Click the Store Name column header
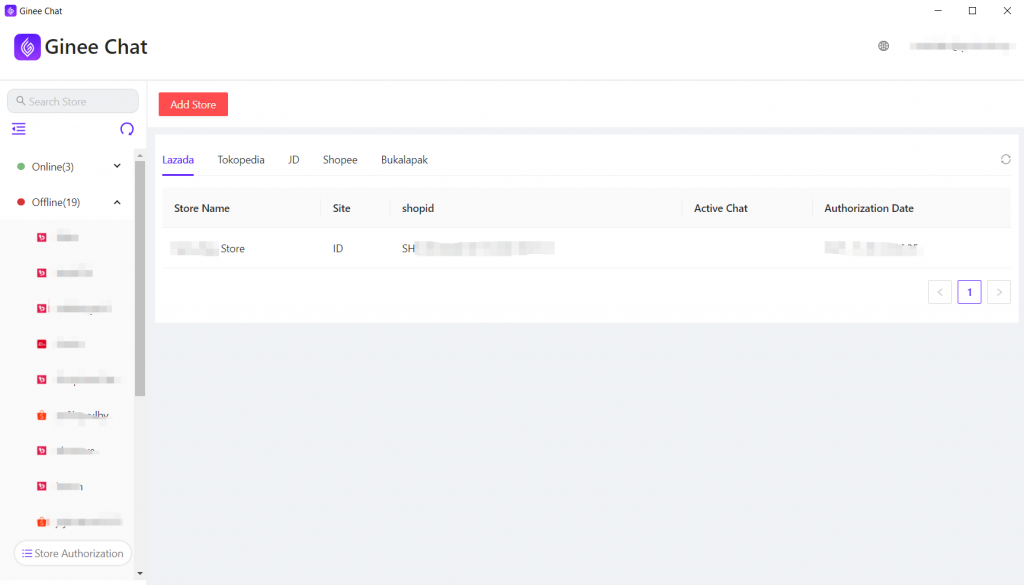 point(202,208)
